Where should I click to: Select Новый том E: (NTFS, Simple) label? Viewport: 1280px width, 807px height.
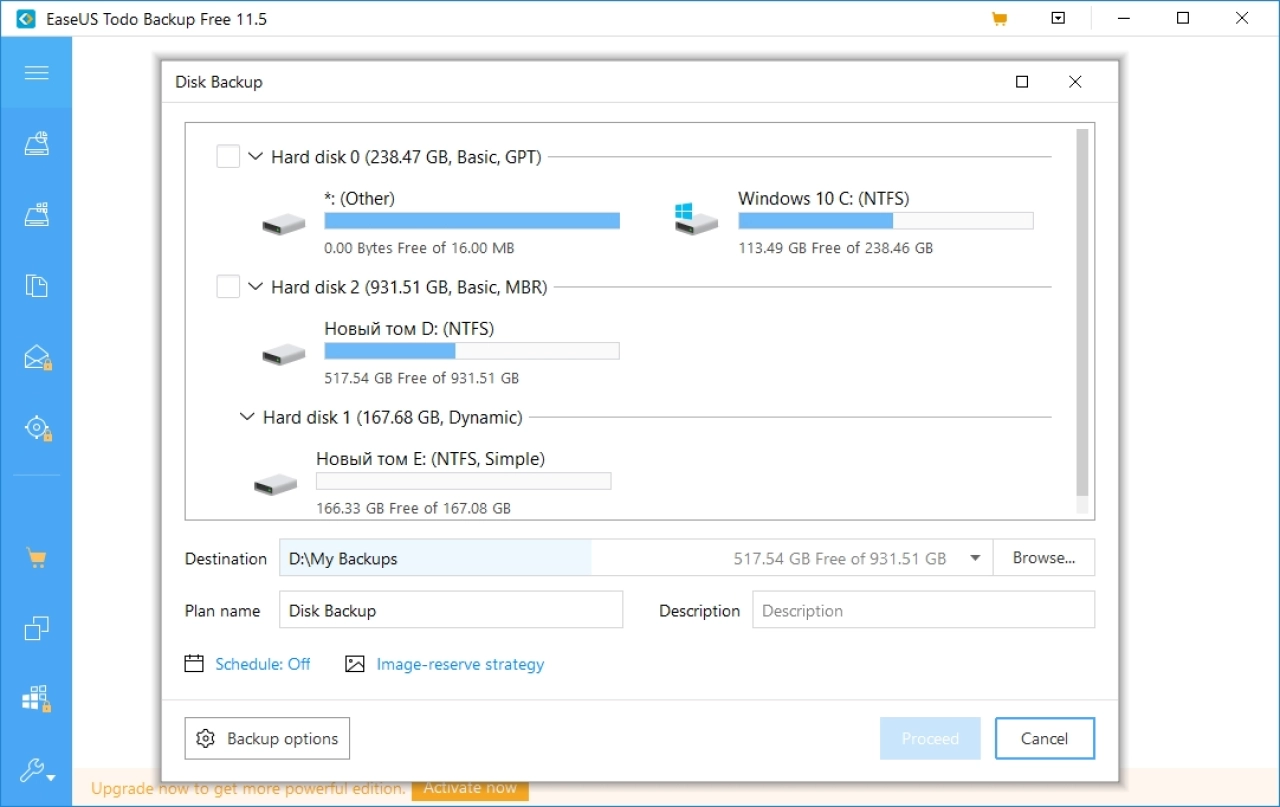pyautogui.click(x=431, y=458)
